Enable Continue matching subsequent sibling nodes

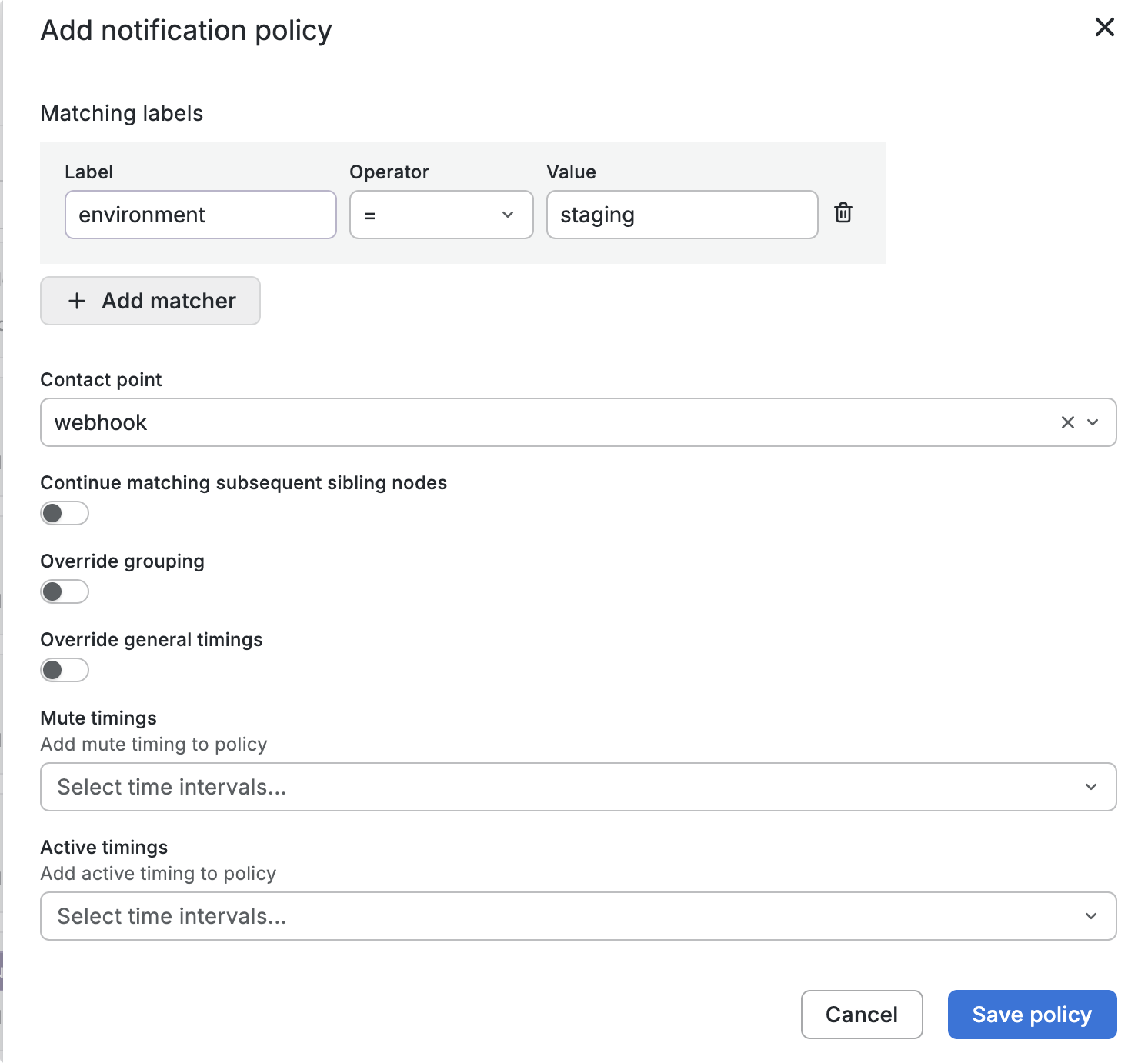tap(65, 513)
